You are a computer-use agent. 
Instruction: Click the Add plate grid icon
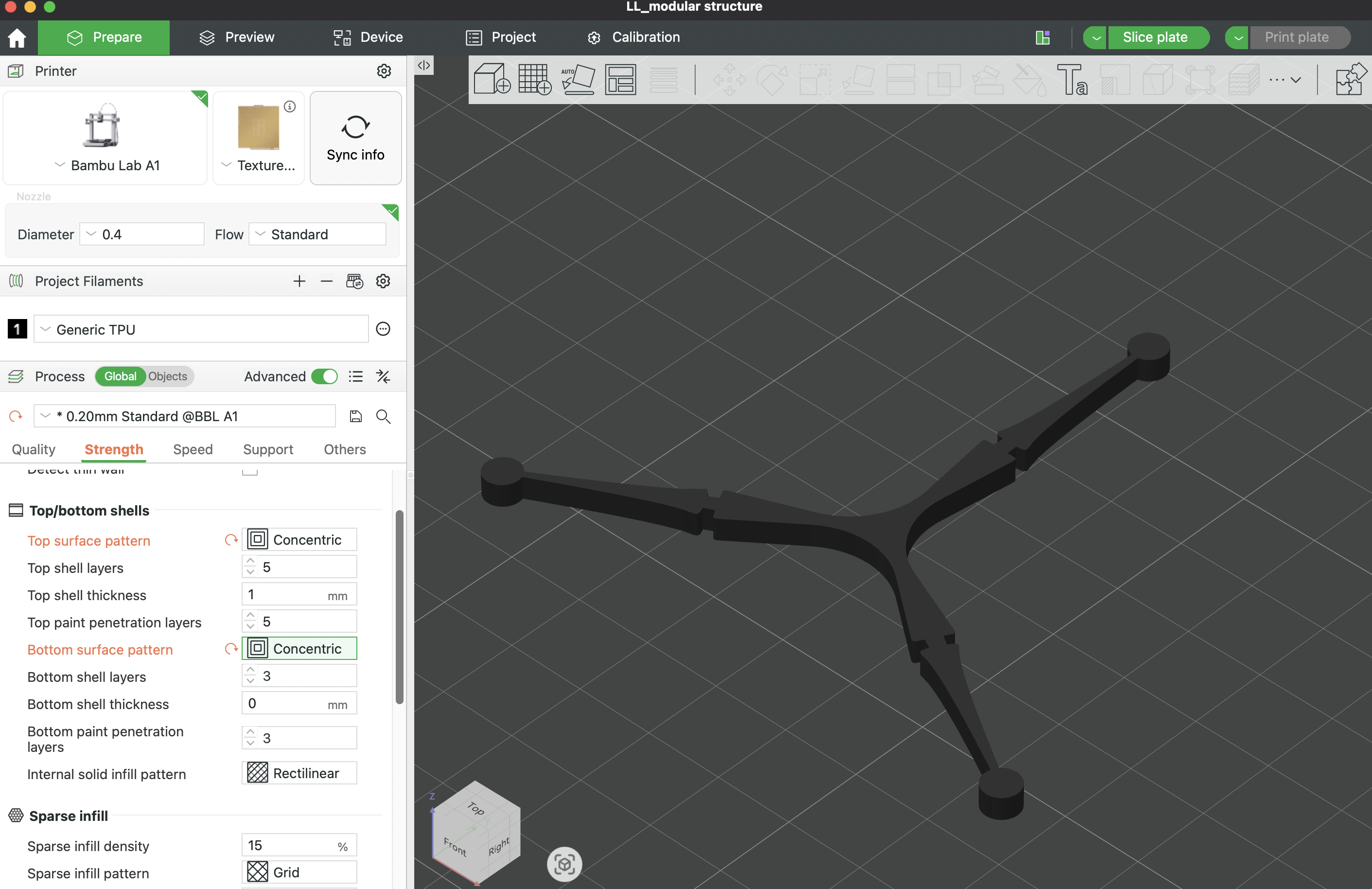click(x=534, y=79)
